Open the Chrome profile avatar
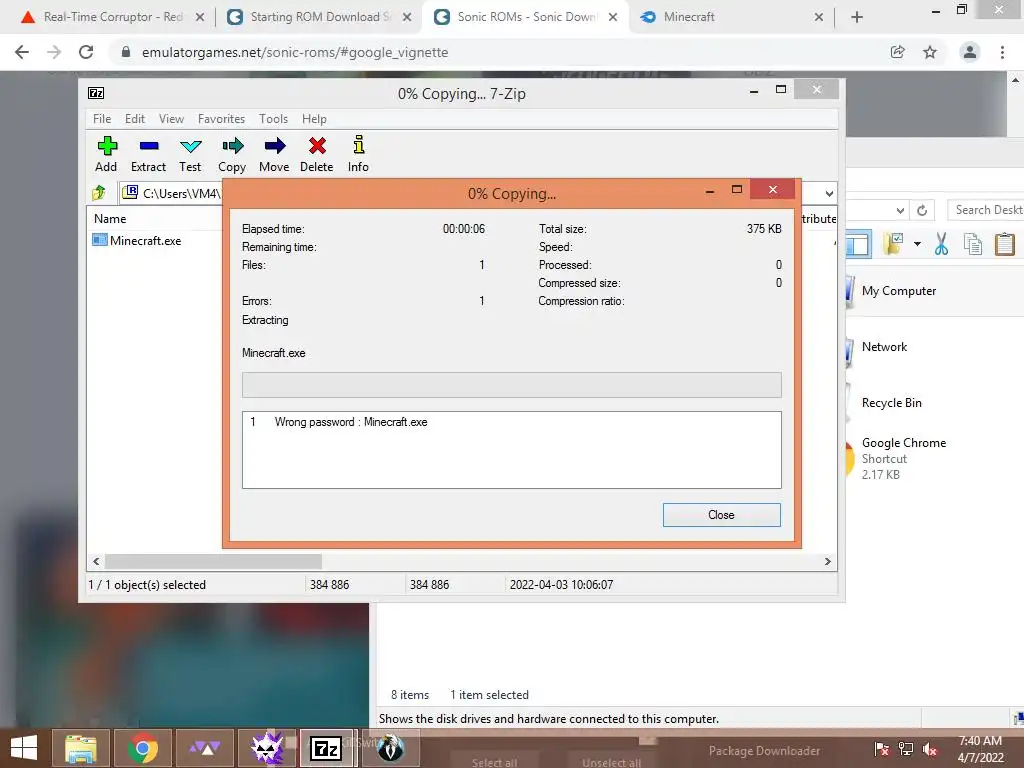Image resolution: width=1024 pixels, height=768 pixels. tap(970, 52)
